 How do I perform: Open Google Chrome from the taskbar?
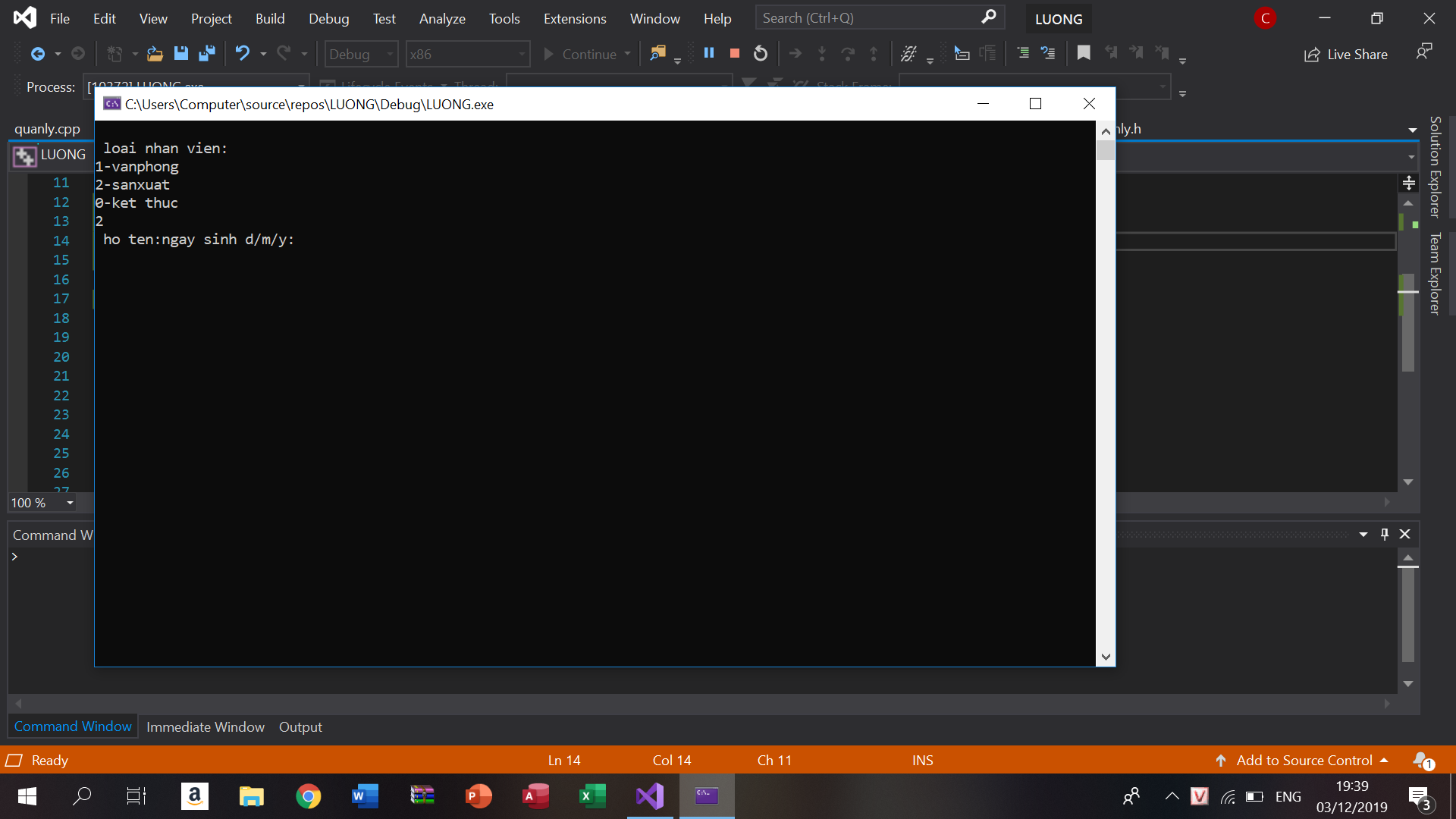[308, 796]
